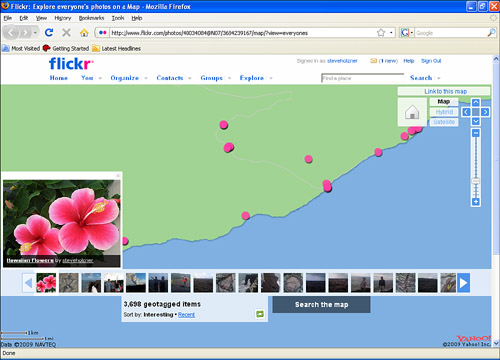The image size is (500, 360).
Task: Show previous photos in the filmstrip
Action: tap(28, 283)
